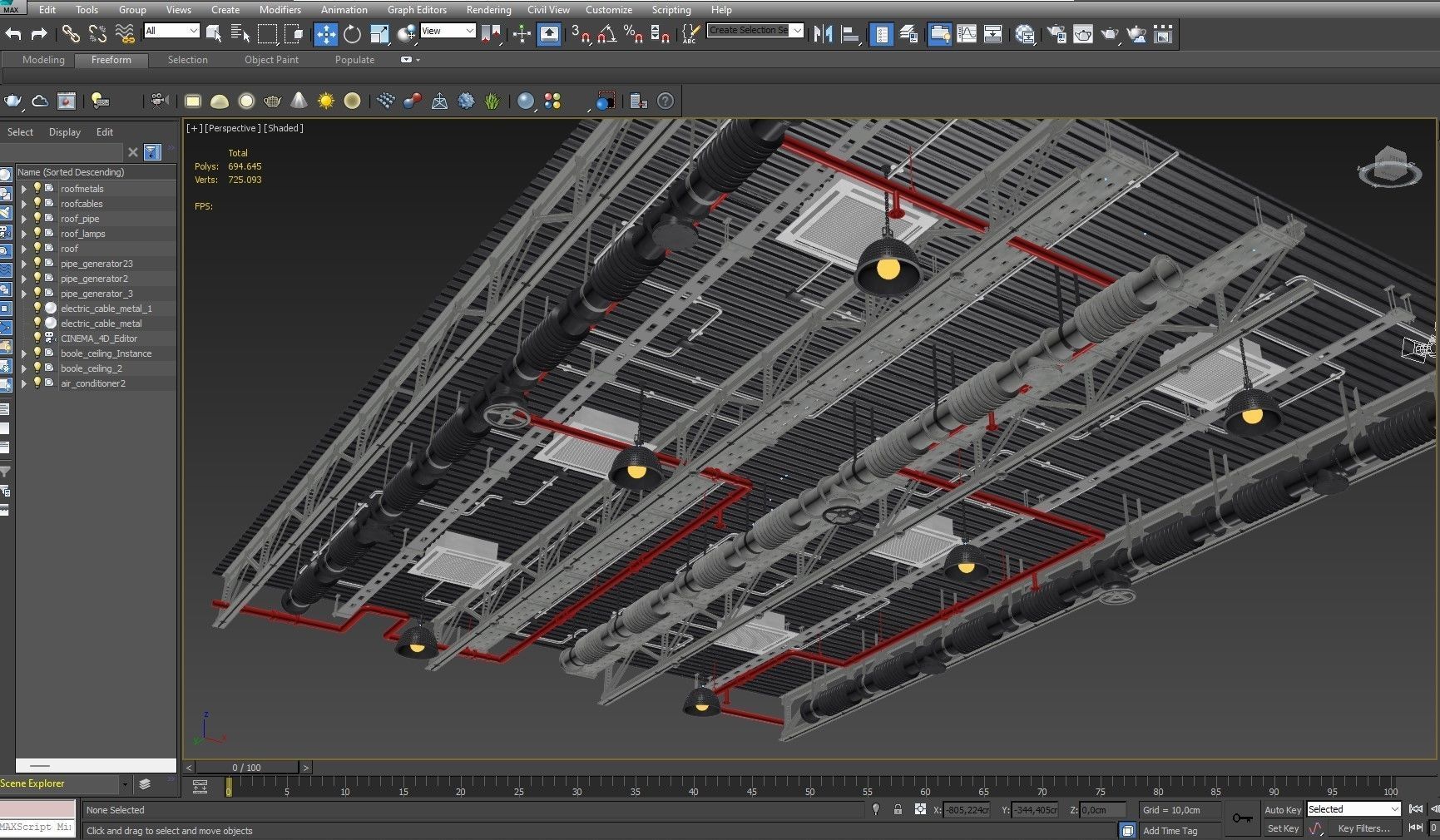Click the MAXScript Mini Listener field

pyautogui.click(x=37, y=828)
